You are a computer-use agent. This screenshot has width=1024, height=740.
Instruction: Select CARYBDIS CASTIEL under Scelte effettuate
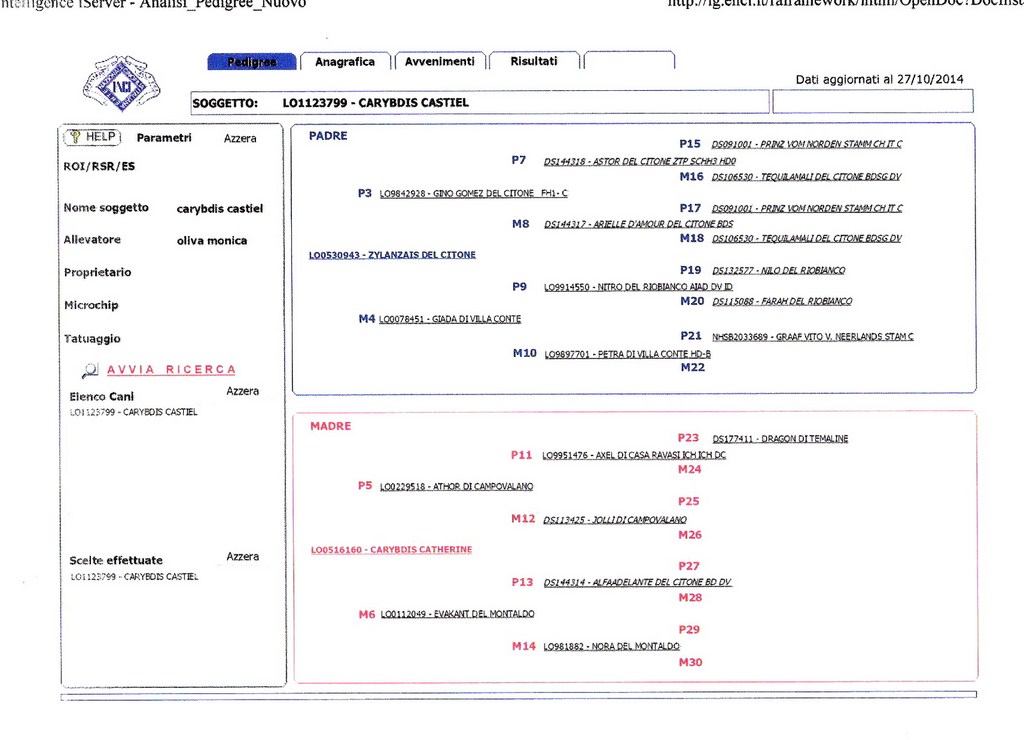click(134, 577)
